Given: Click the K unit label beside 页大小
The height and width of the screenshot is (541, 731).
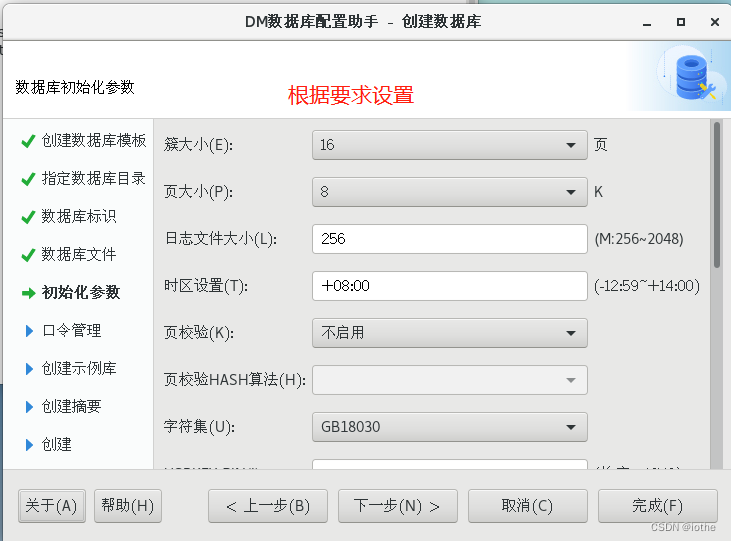Looking at the screenshot, I should (x=599, y=192).
